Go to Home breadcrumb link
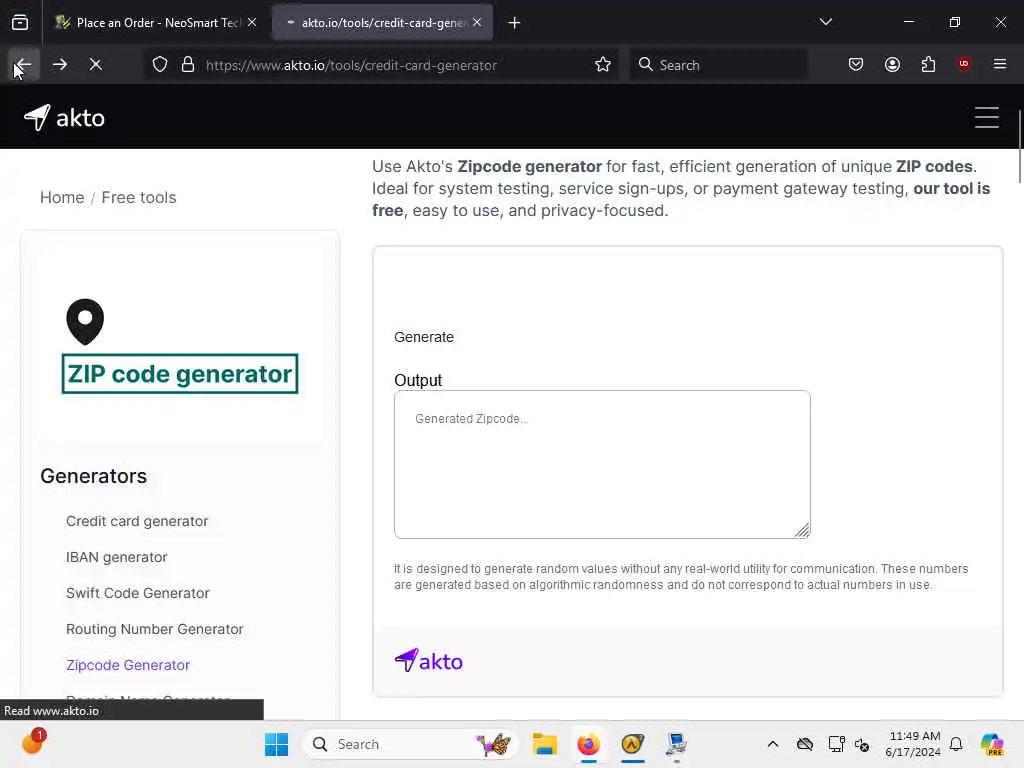Screen dimensions: 1024x768 [62, 197]
